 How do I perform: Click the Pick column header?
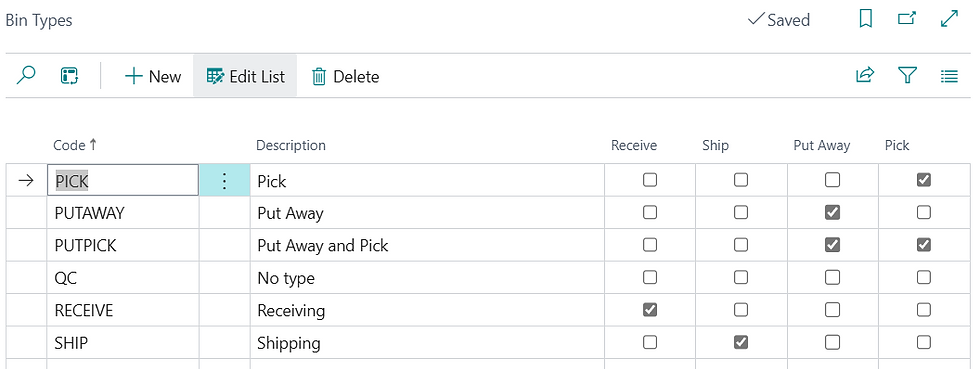[897, 145]
